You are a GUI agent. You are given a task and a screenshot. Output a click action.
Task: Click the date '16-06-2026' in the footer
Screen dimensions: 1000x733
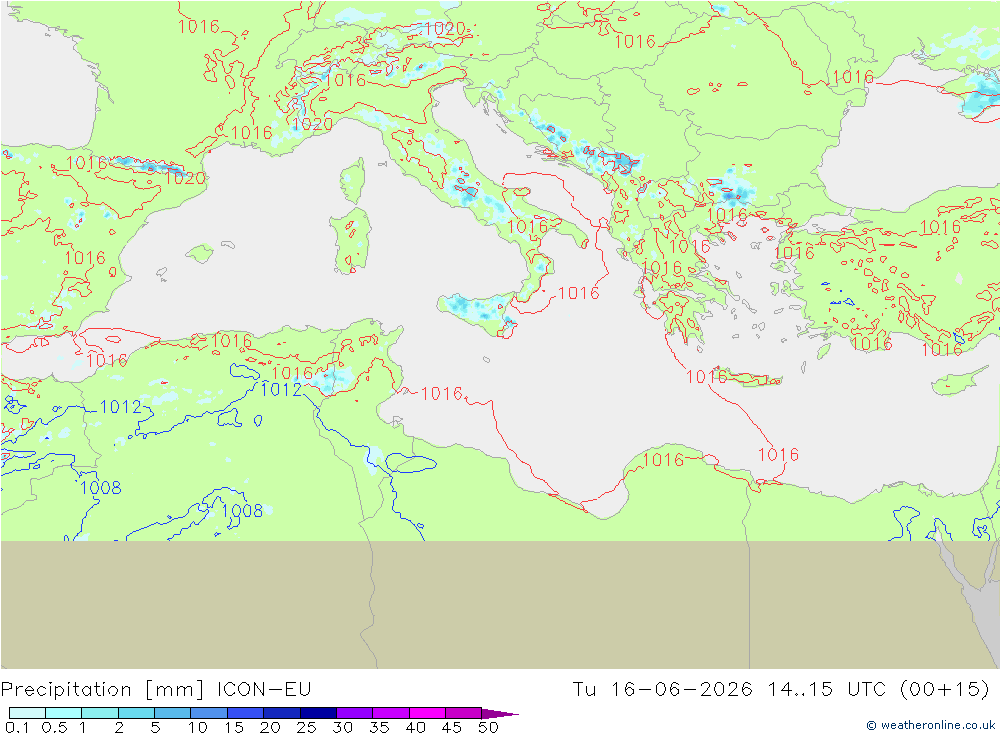[x=682, y=689]
